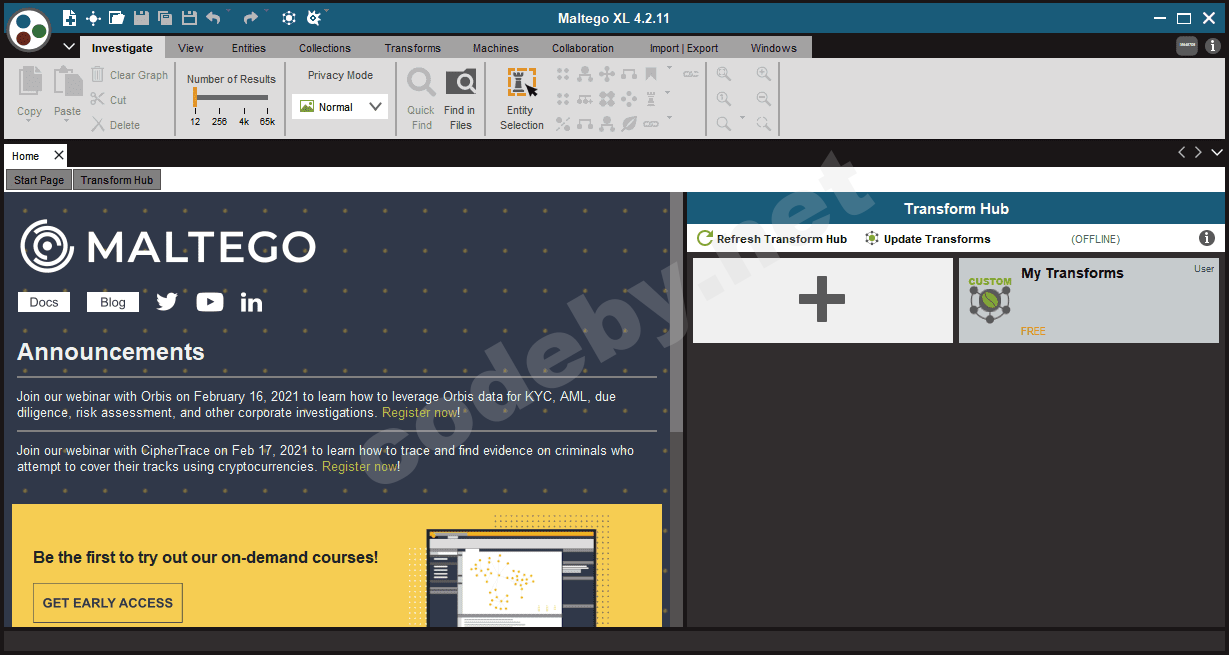Open the Windows ribbon tab

pos(774,48)
